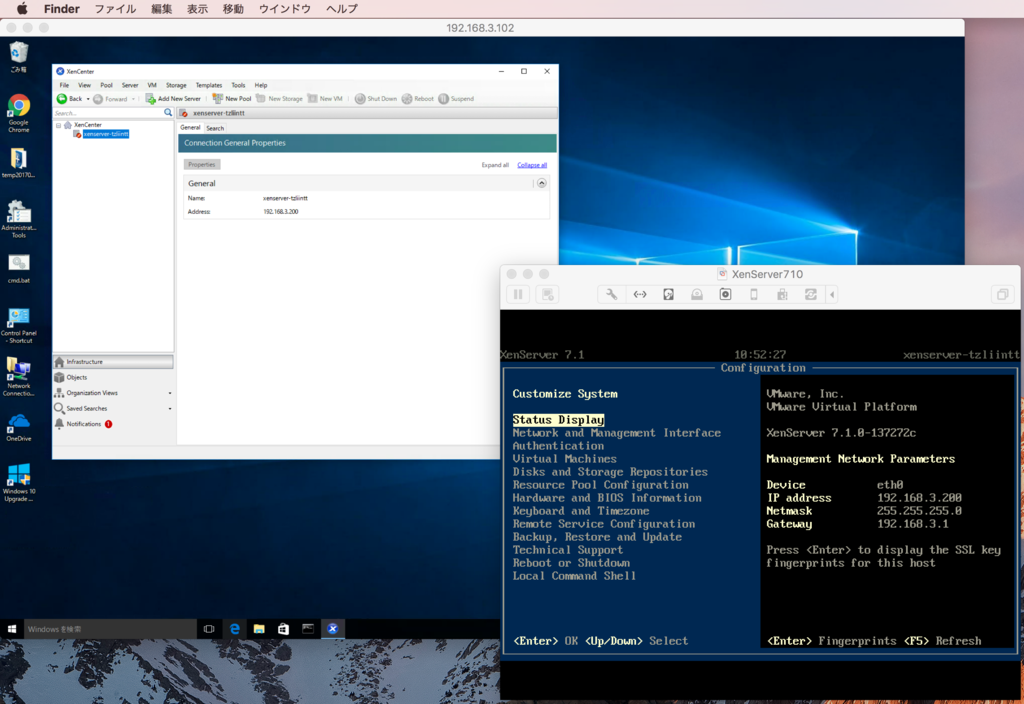Click Add New Server in XenCenter toolbar
This screenshot has width=1024, height=704.
coord(173,99)
